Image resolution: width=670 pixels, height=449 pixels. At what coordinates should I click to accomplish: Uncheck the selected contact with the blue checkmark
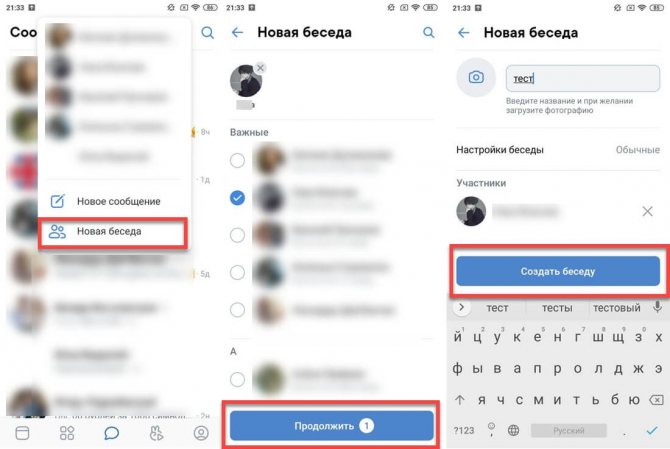[237, 198]
